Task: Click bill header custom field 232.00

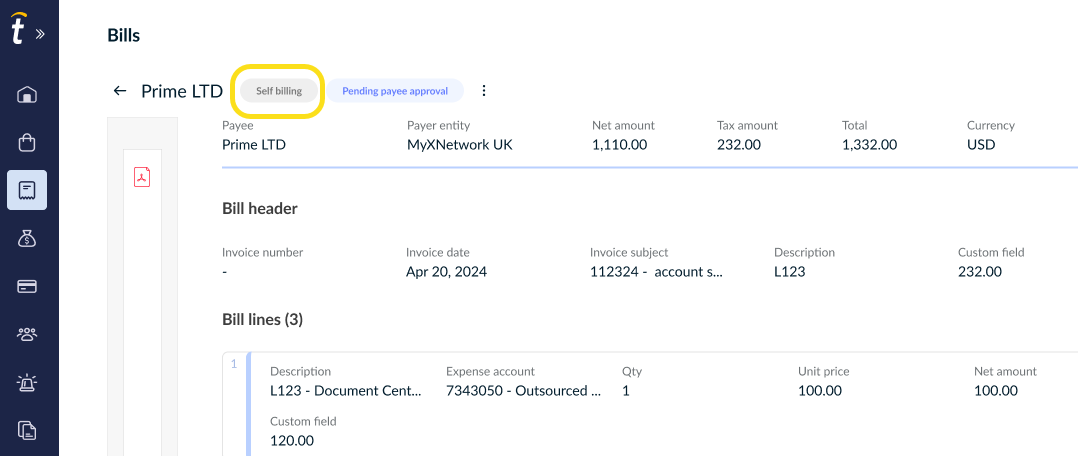Action: tap(980, 272)
